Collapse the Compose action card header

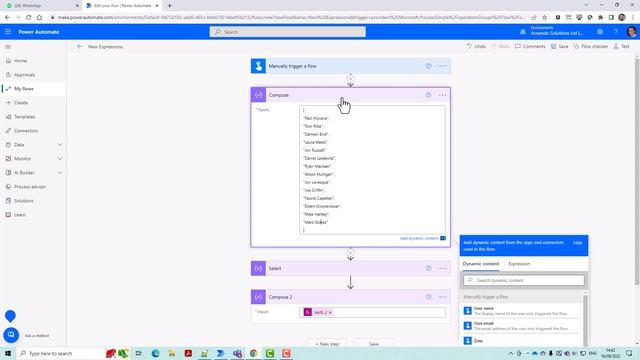coord(350,95)
